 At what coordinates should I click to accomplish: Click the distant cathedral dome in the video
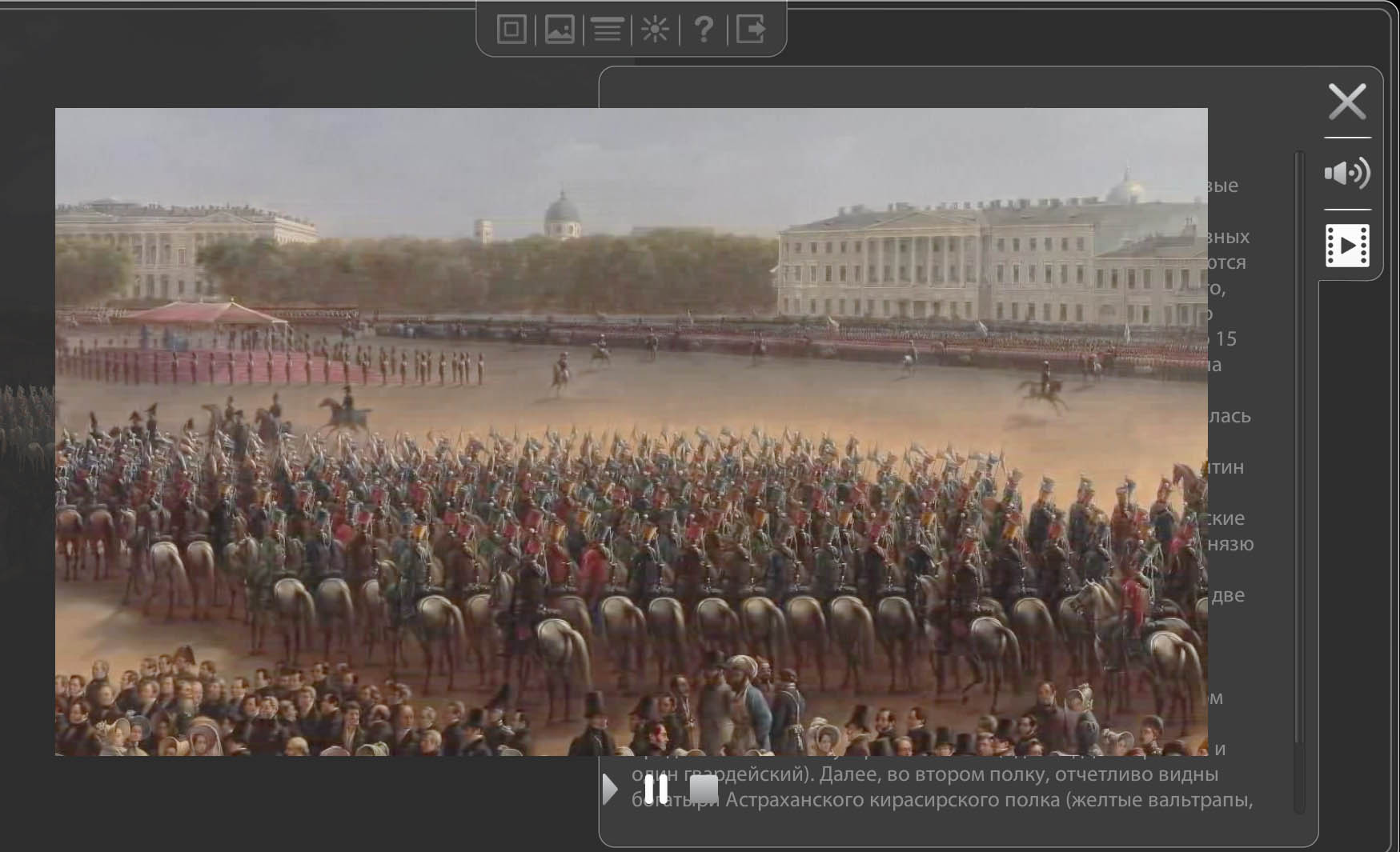pos(562,214)
